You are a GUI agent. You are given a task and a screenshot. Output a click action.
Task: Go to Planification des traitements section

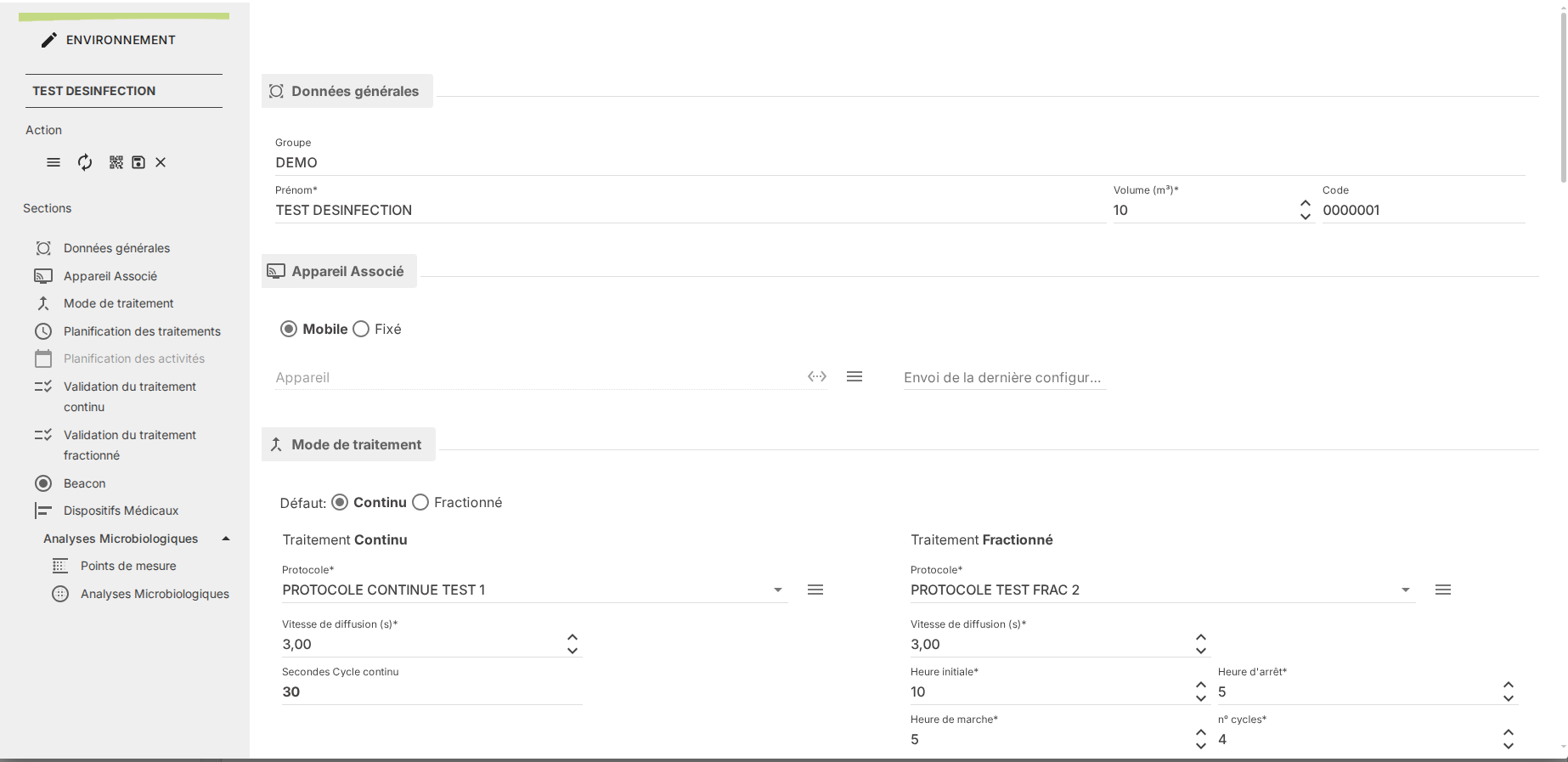142,331
